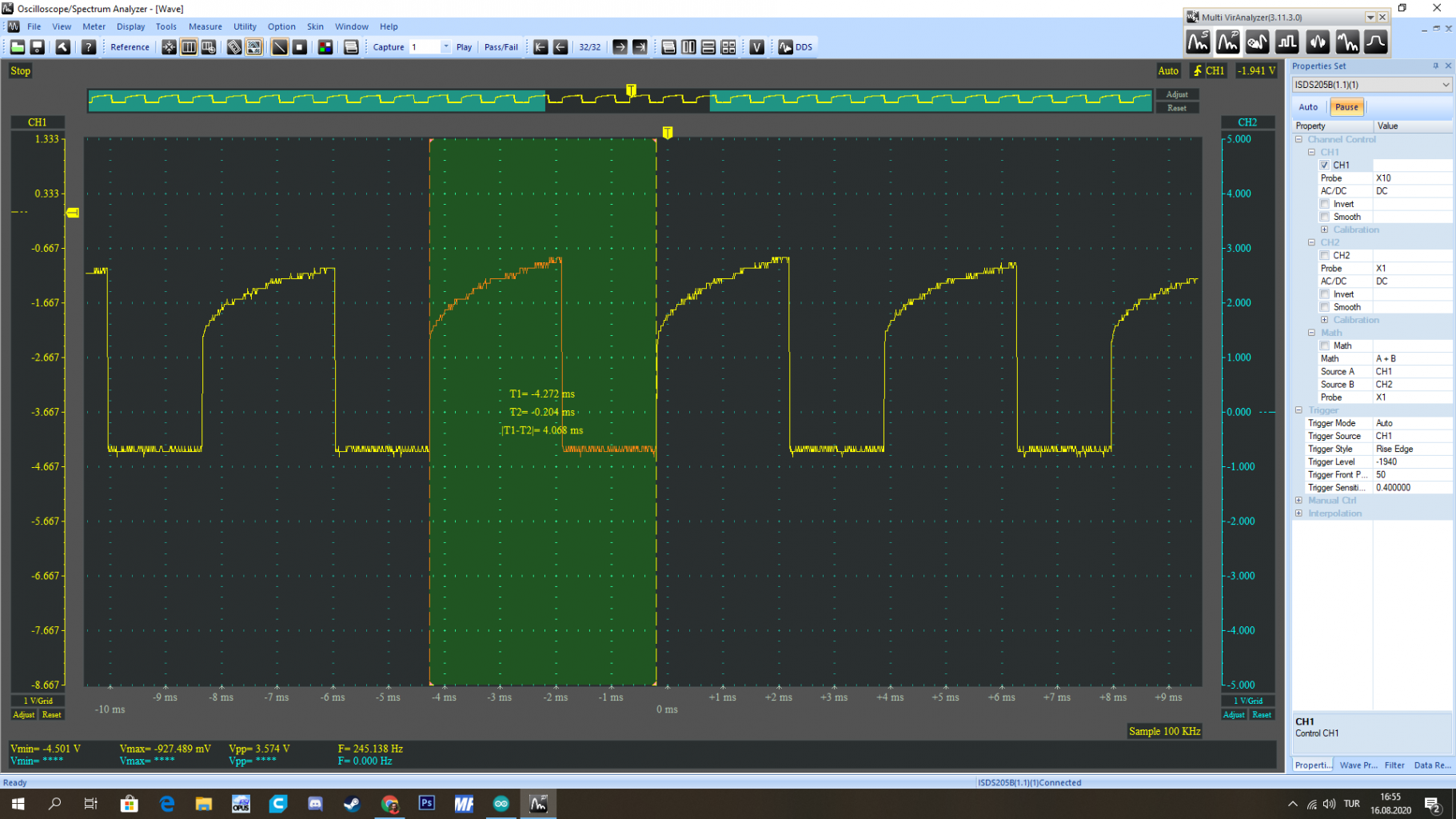Enable the Math channel checkbox
The width and height of the screenshot is (1456, 819).
coord(1325,346)
